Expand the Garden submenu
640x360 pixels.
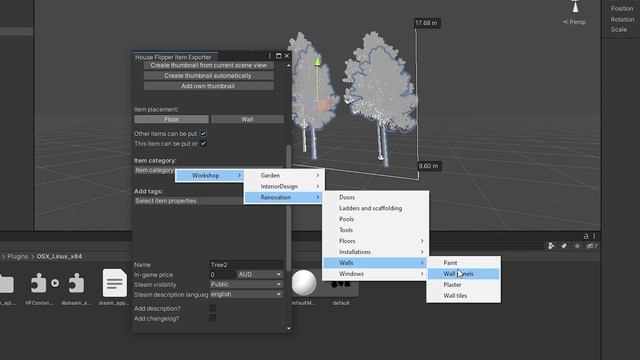tap(284, 176)
